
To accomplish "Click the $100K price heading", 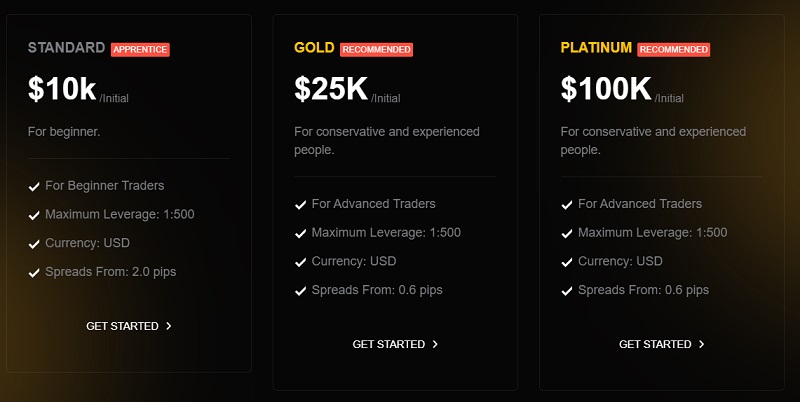I will (x=606, y=89).
